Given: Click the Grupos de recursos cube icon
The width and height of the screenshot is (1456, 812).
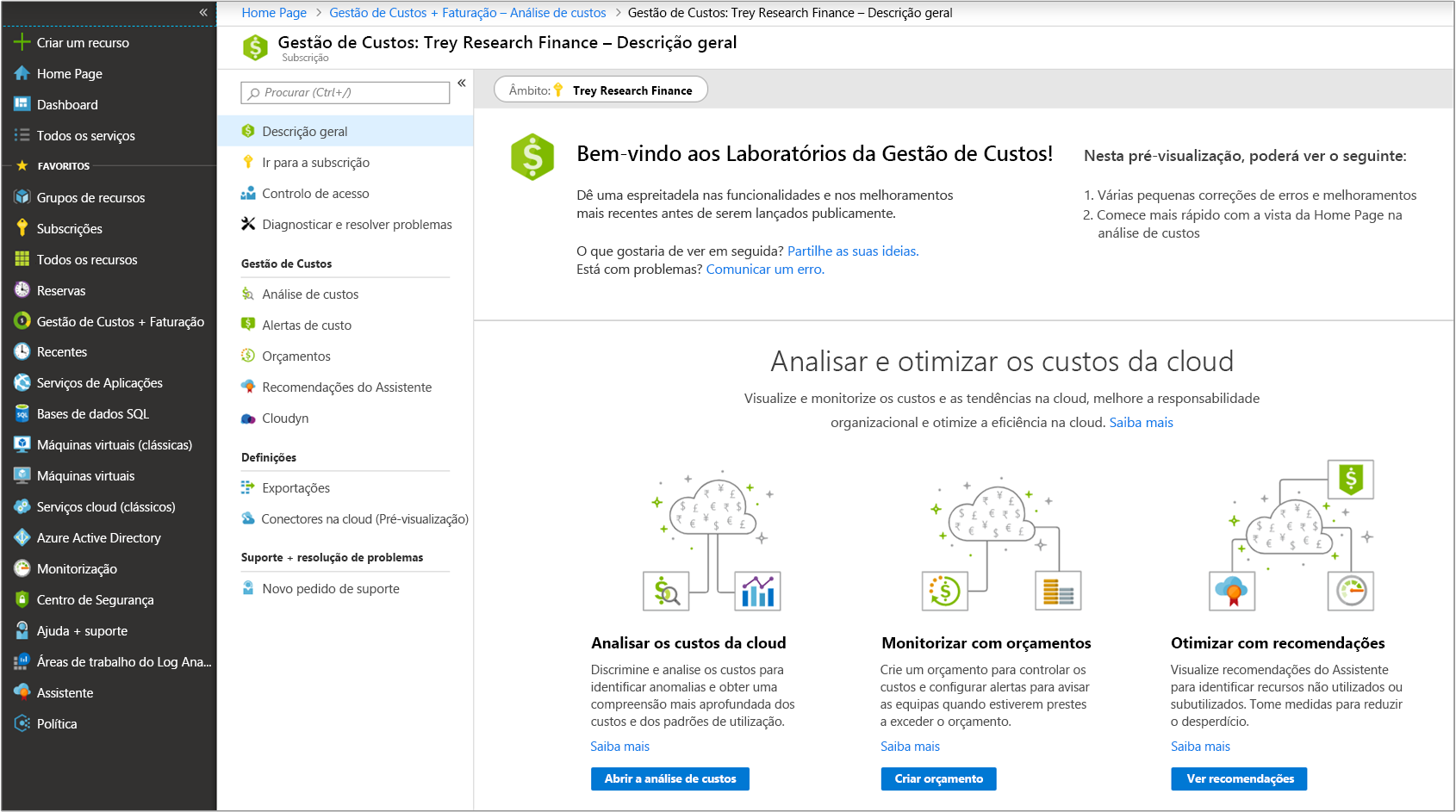Looking at the screenshot, I should pyautogui.click(x=22, y=197).
